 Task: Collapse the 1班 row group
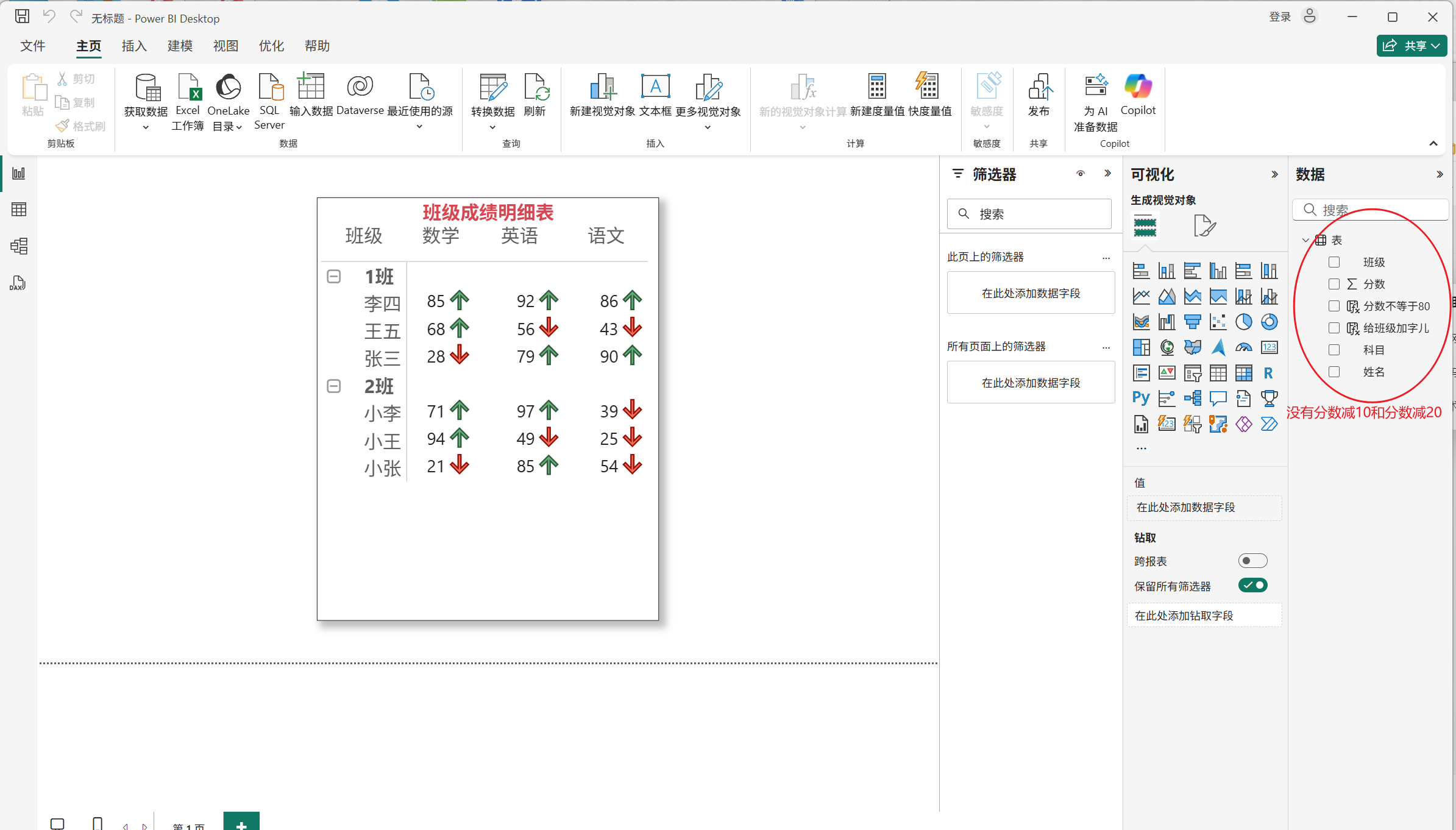click(x=334, y=277)
